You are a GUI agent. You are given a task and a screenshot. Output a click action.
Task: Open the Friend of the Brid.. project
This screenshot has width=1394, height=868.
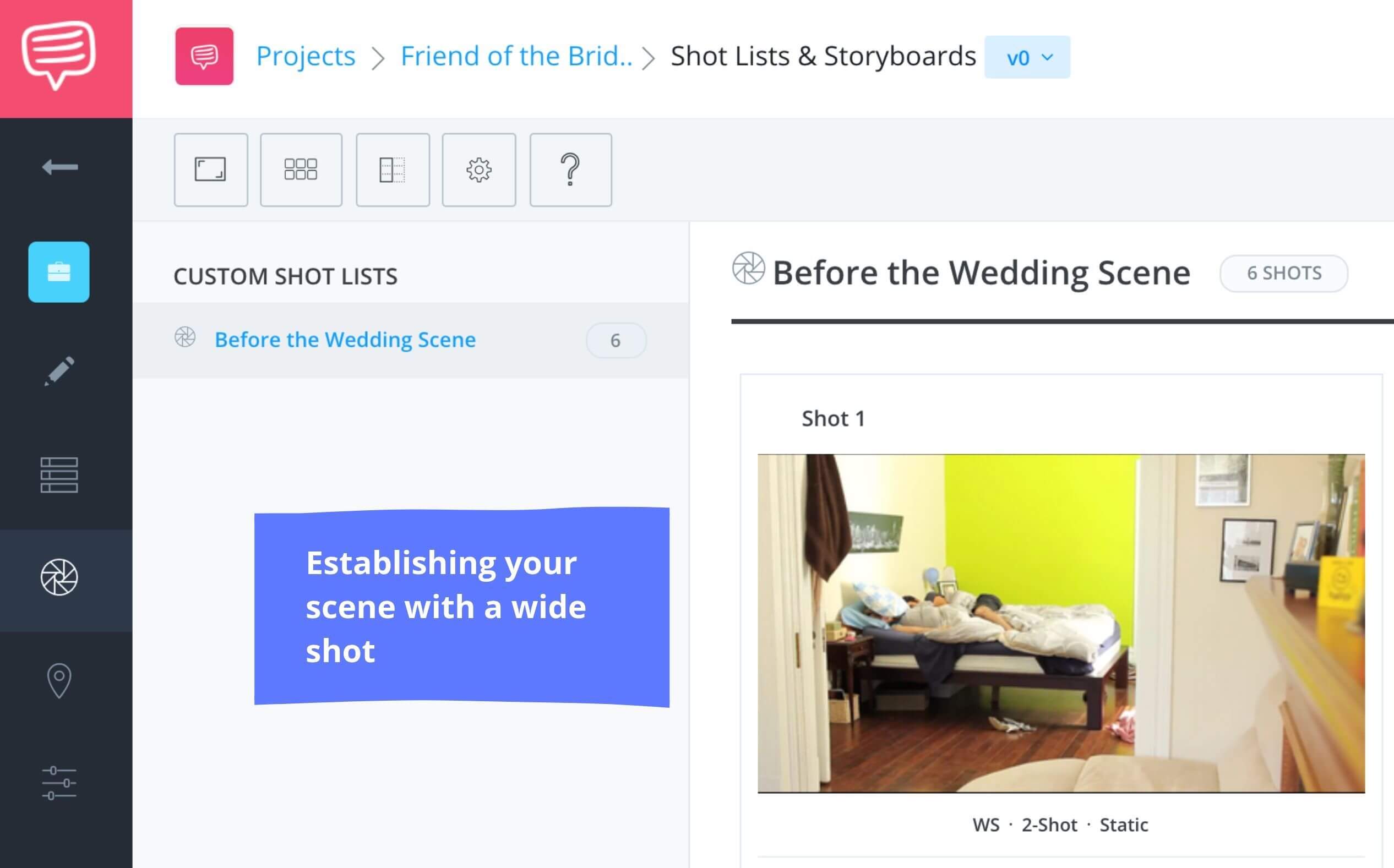515,56
